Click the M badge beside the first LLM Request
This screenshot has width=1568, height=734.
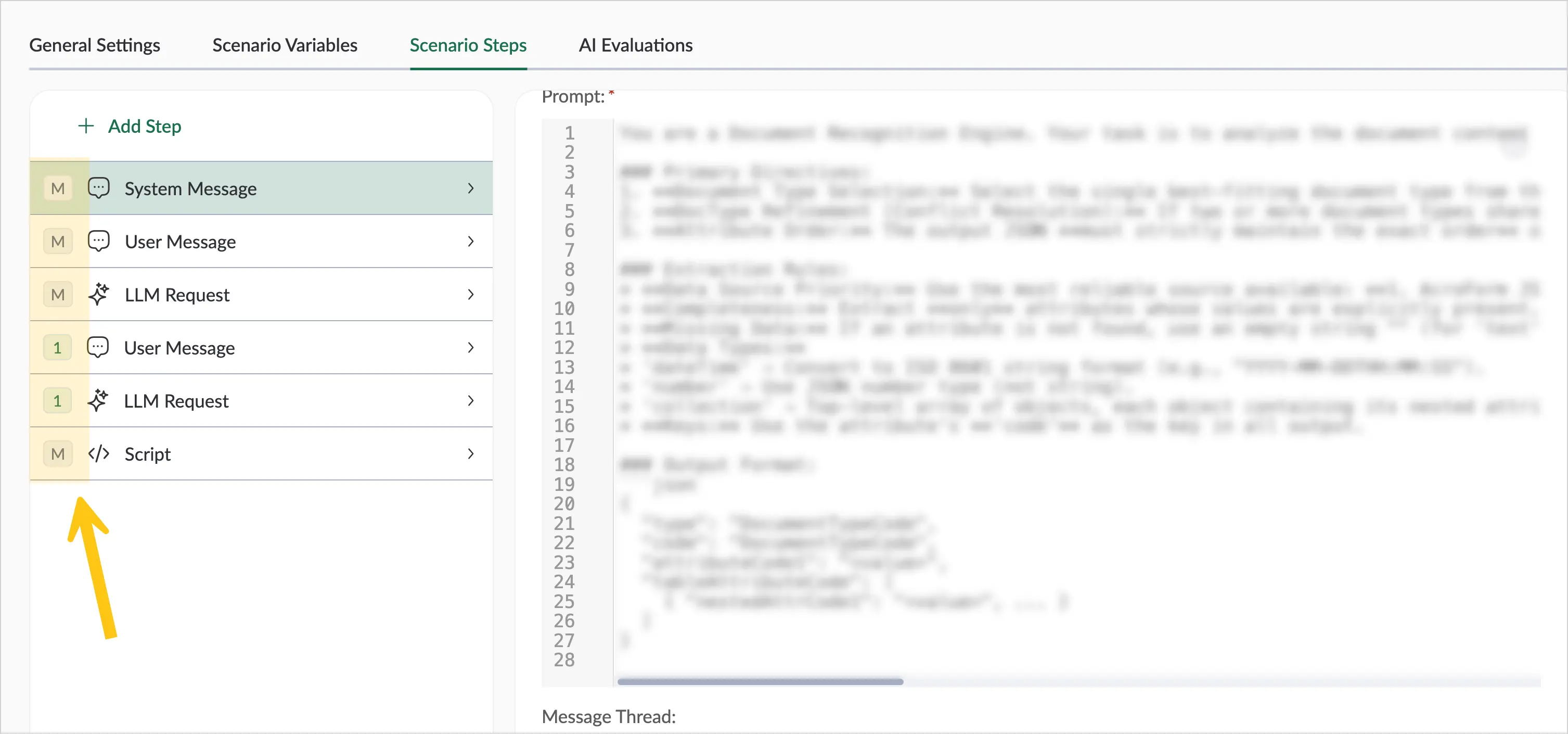point(58,294)
